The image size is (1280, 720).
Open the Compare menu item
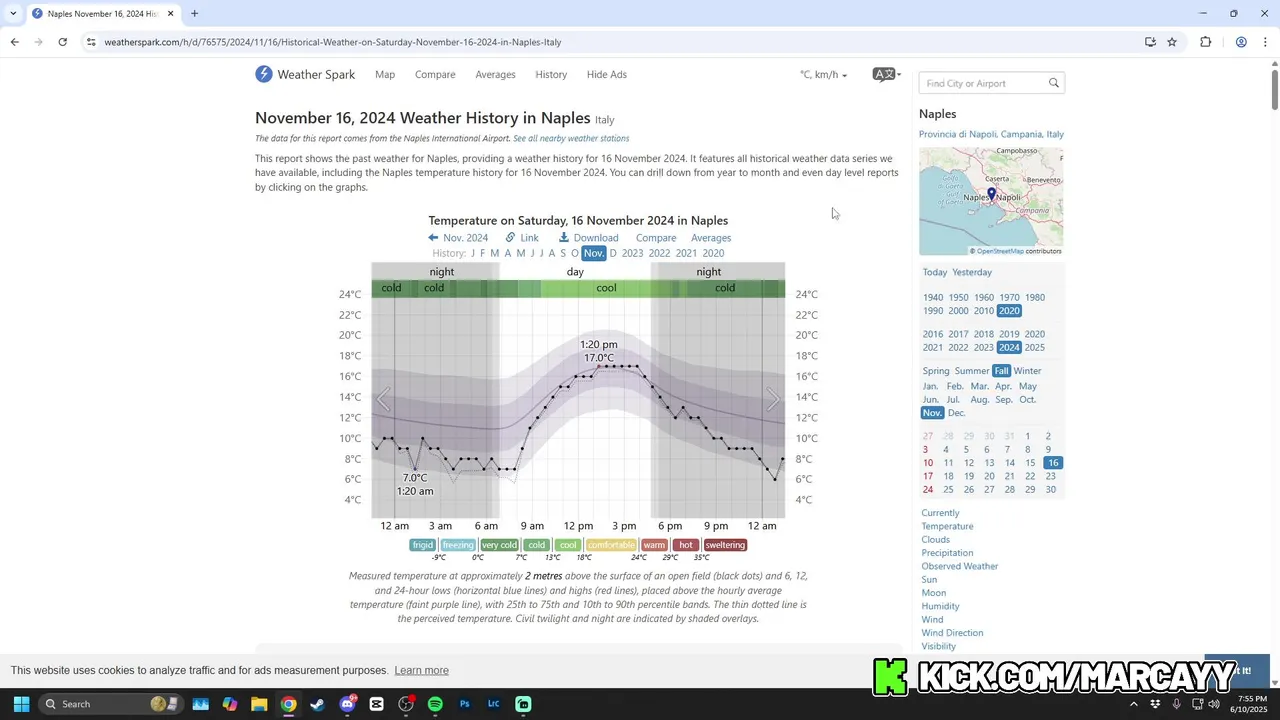click(435, 75)
